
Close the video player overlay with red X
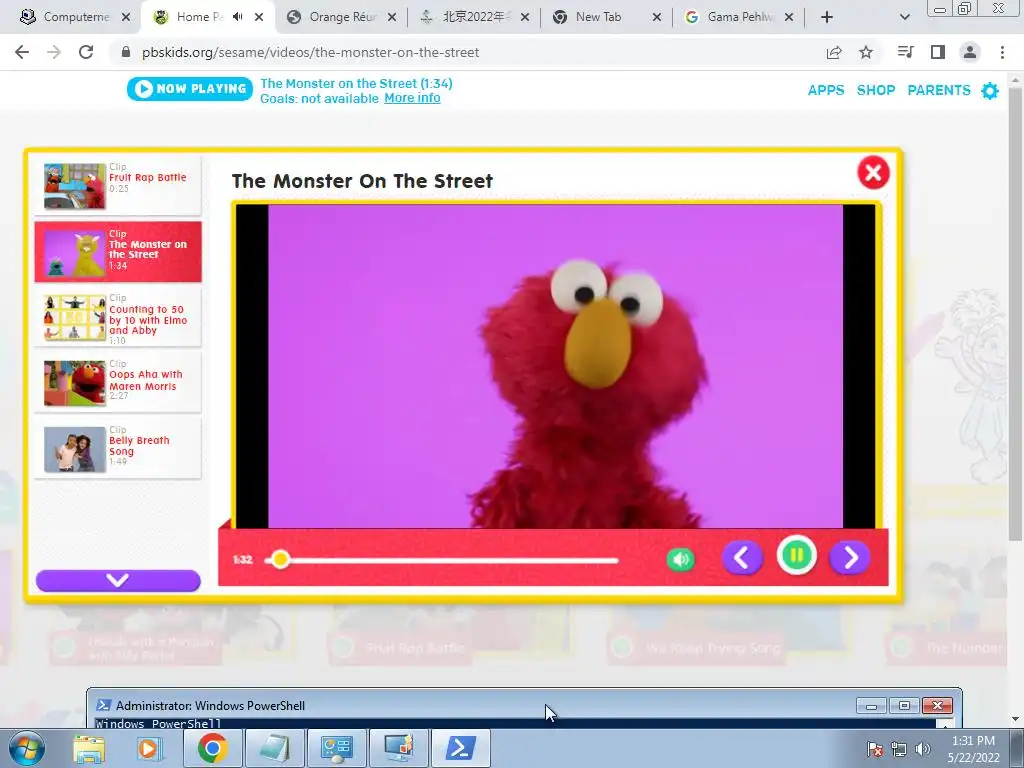pyautogui.click(x=873, y=173)
